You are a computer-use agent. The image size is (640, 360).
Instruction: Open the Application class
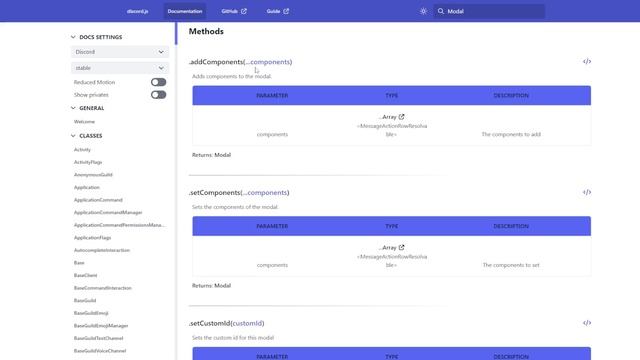point(87,187)
